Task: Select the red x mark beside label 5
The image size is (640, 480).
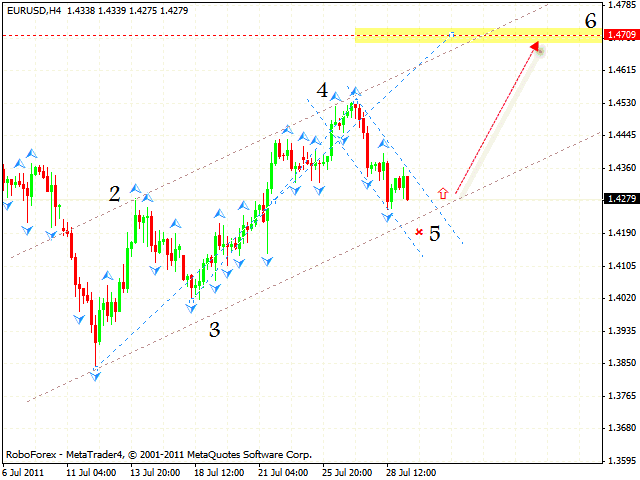Action: [419, 232]
